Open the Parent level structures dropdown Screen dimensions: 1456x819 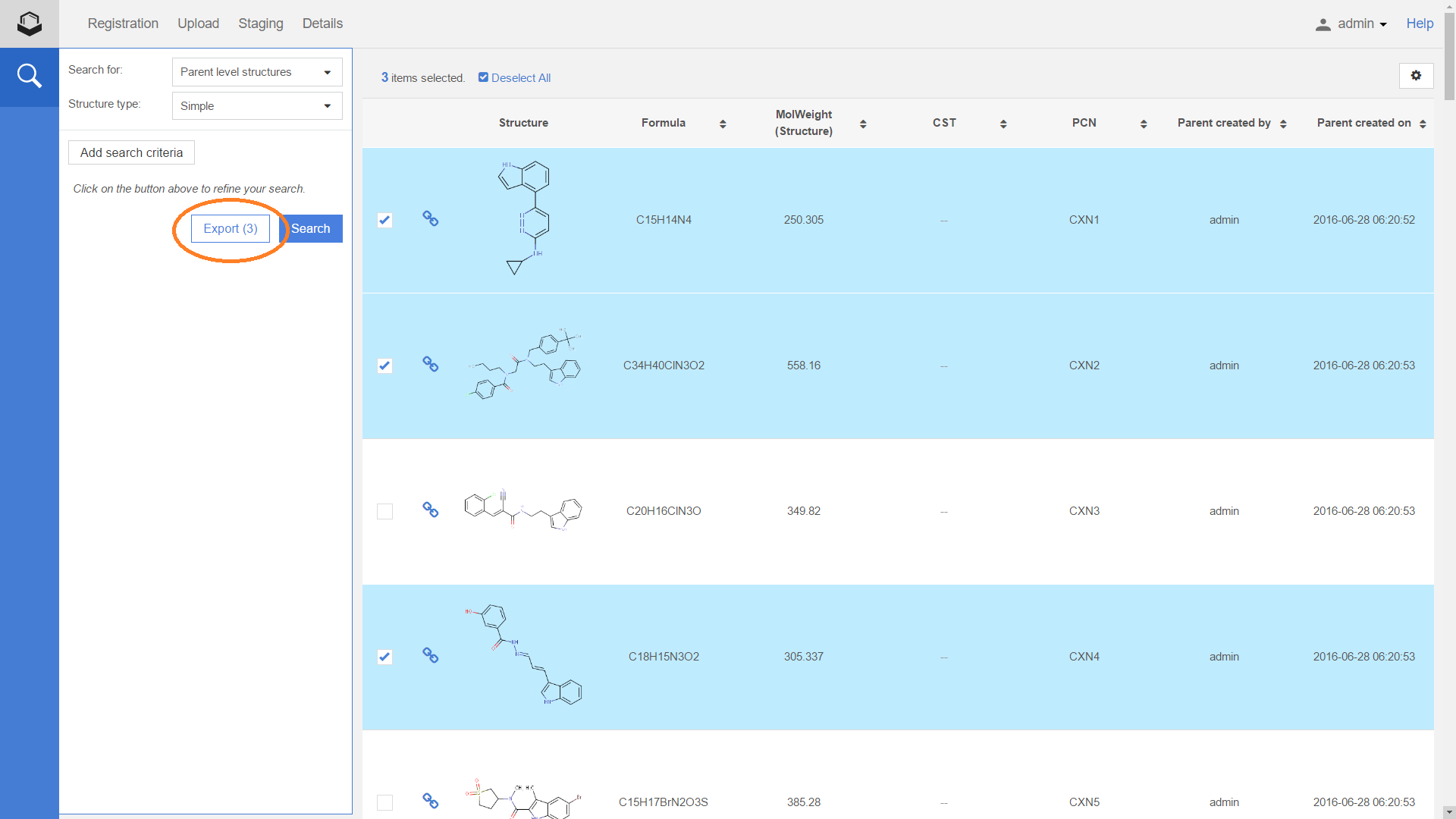(256, 72)
